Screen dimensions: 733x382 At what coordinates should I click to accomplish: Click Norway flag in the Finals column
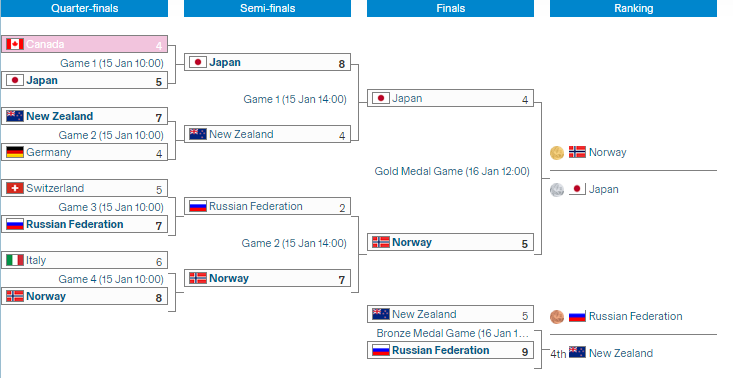click(381, 242)
